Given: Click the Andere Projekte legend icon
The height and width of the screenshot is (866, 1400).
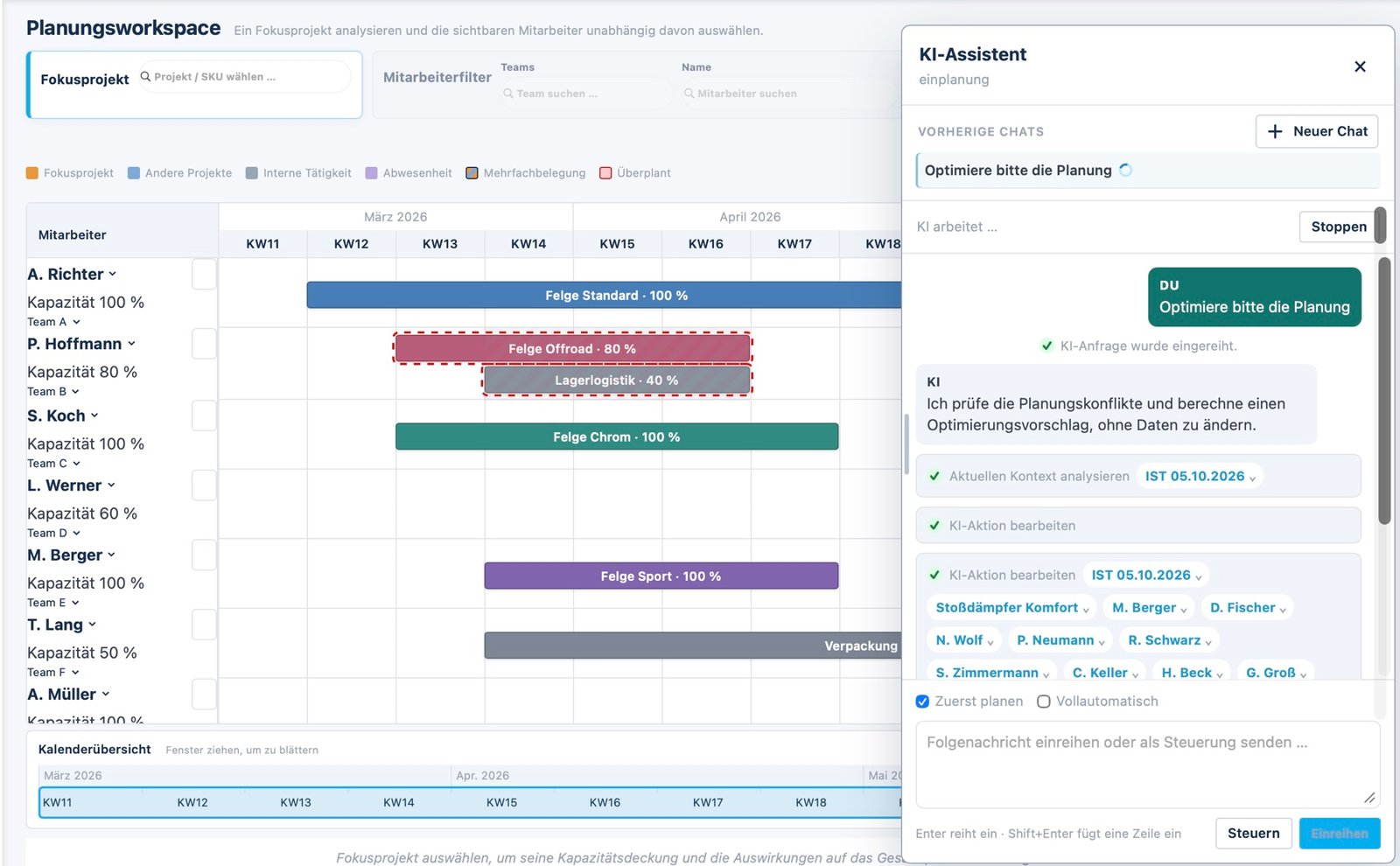Looking at the screenshot, I should [134, 172].
